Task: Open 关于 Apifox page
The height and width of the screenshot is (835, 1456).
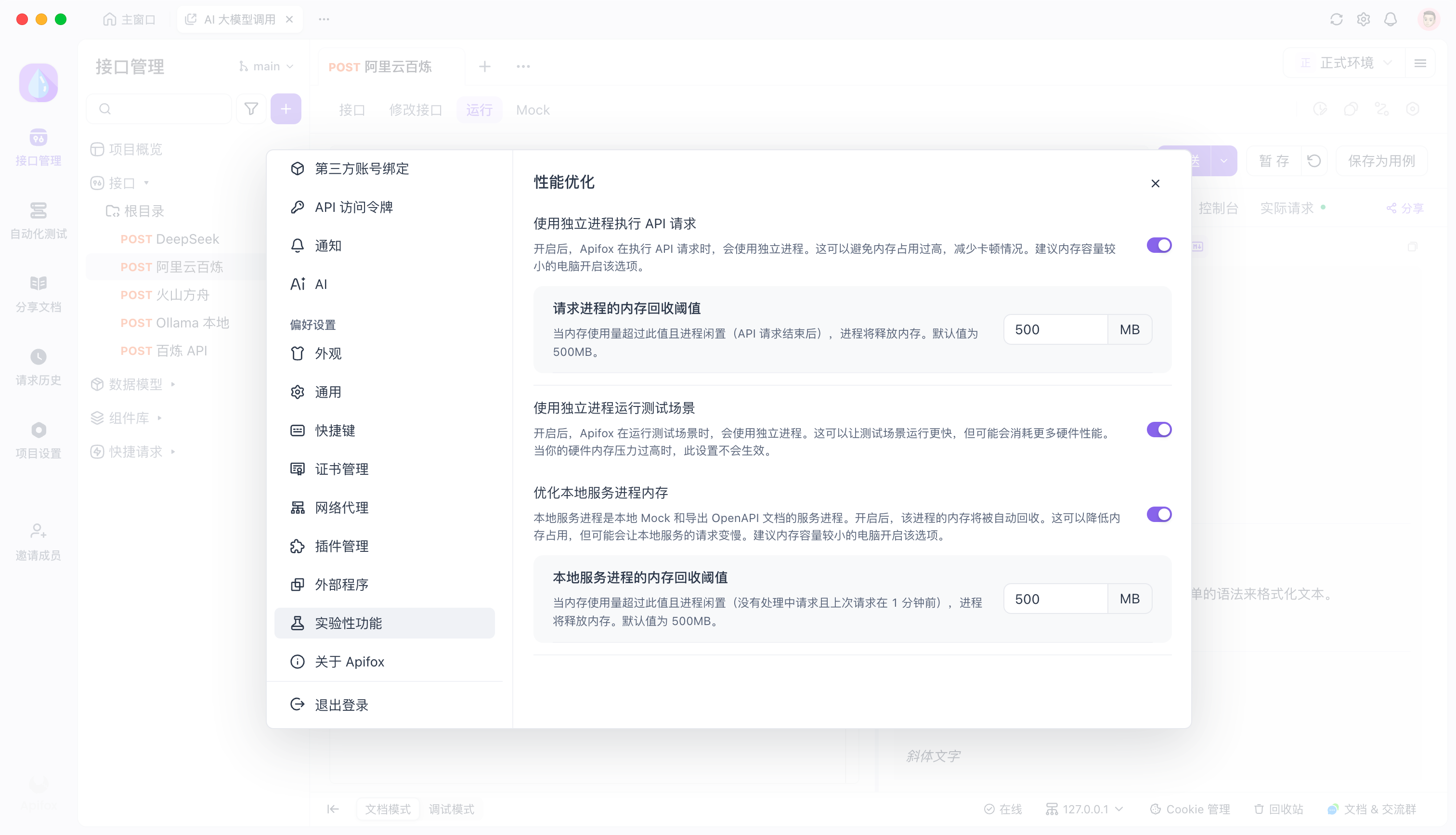Action: tap(384, 661)
